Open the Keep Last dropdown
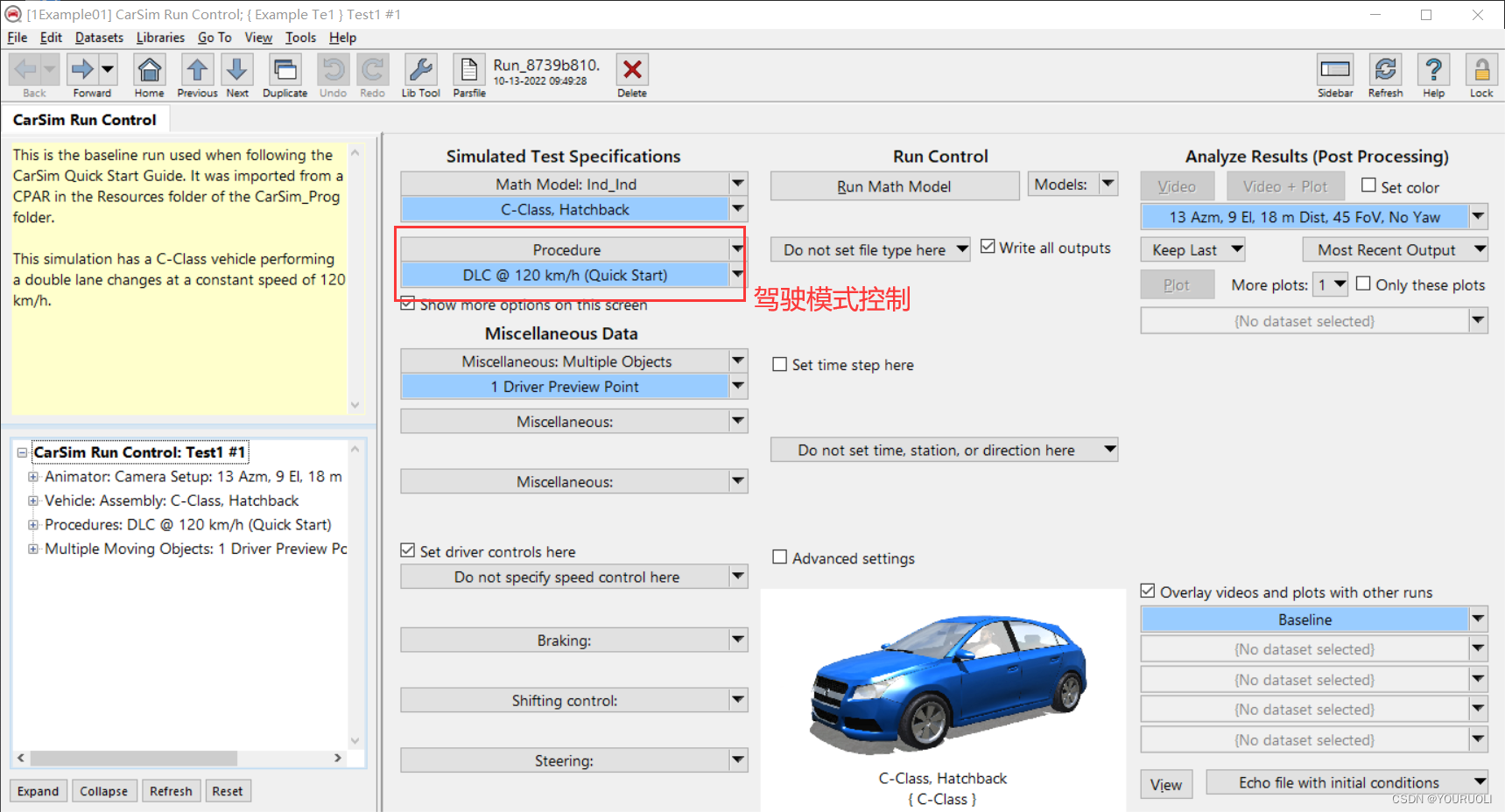This screenshot has height=812, width=1505. [1192, 250]
